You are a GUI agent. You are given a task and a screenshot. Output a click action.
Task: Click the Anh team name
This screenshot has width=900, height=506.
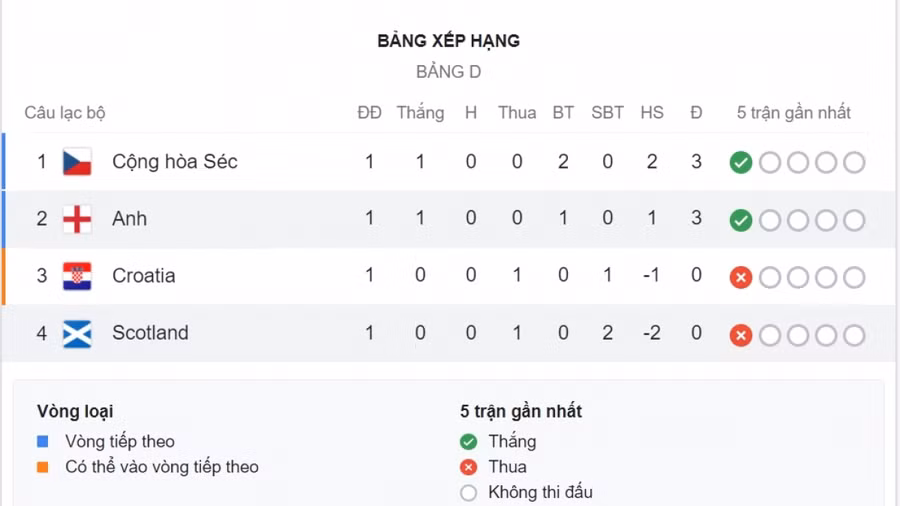pyautogui.click(x=129, y=219)
